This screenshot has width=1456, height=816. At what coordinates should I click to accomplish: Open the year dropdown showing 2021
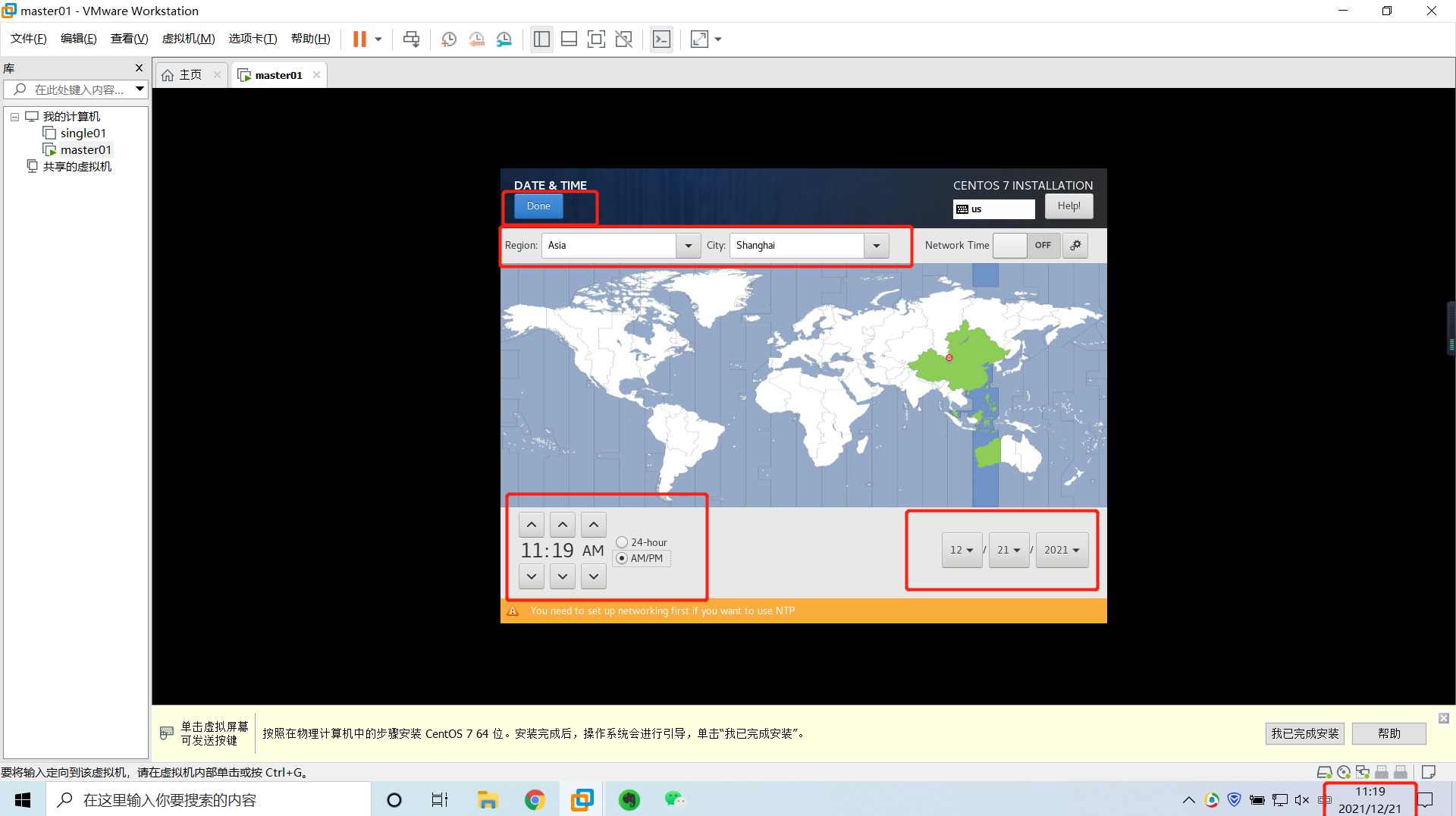(x=1062, y=551)
